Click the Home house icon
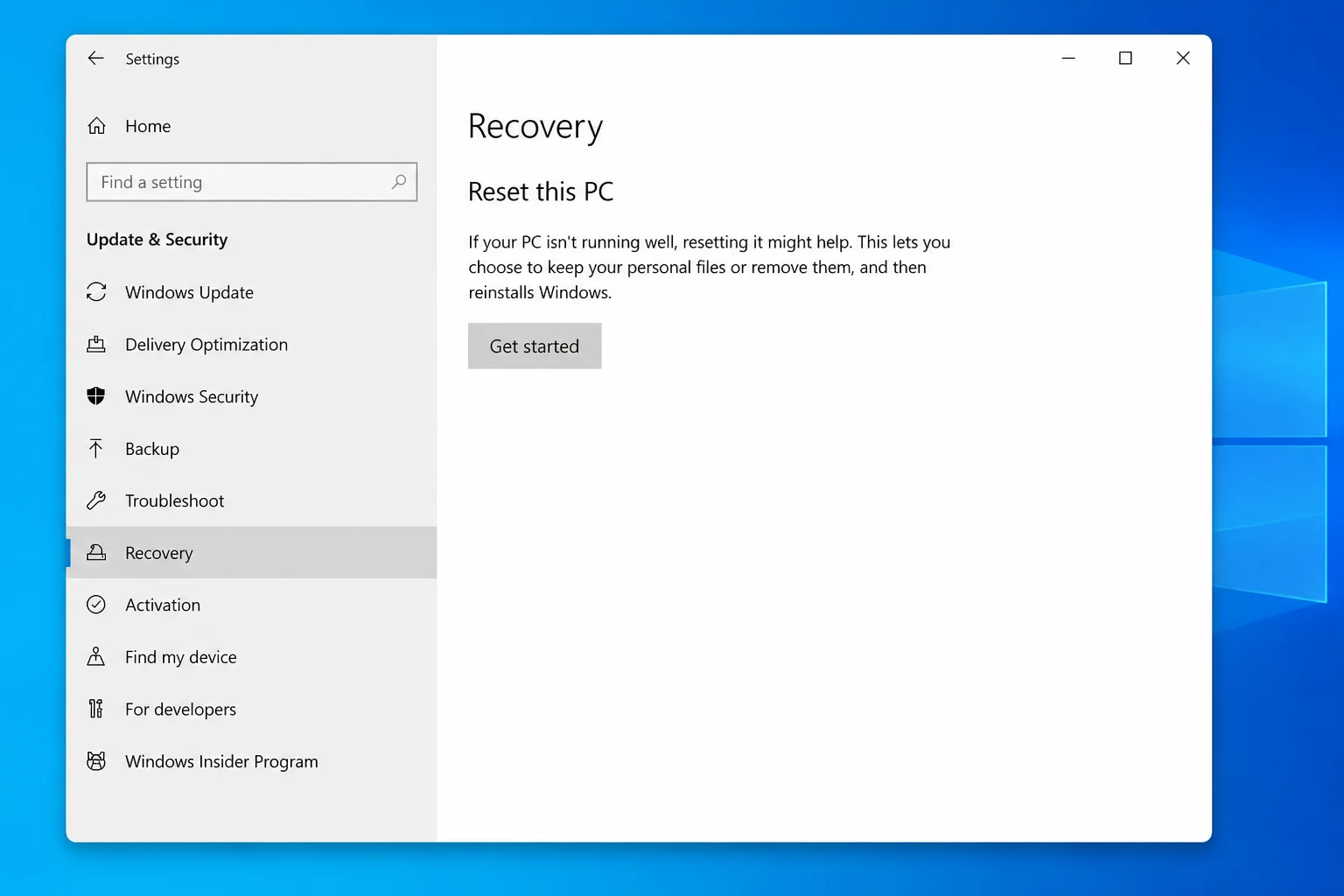Viewport: 1344px width, 896px height. coord(96,126)
